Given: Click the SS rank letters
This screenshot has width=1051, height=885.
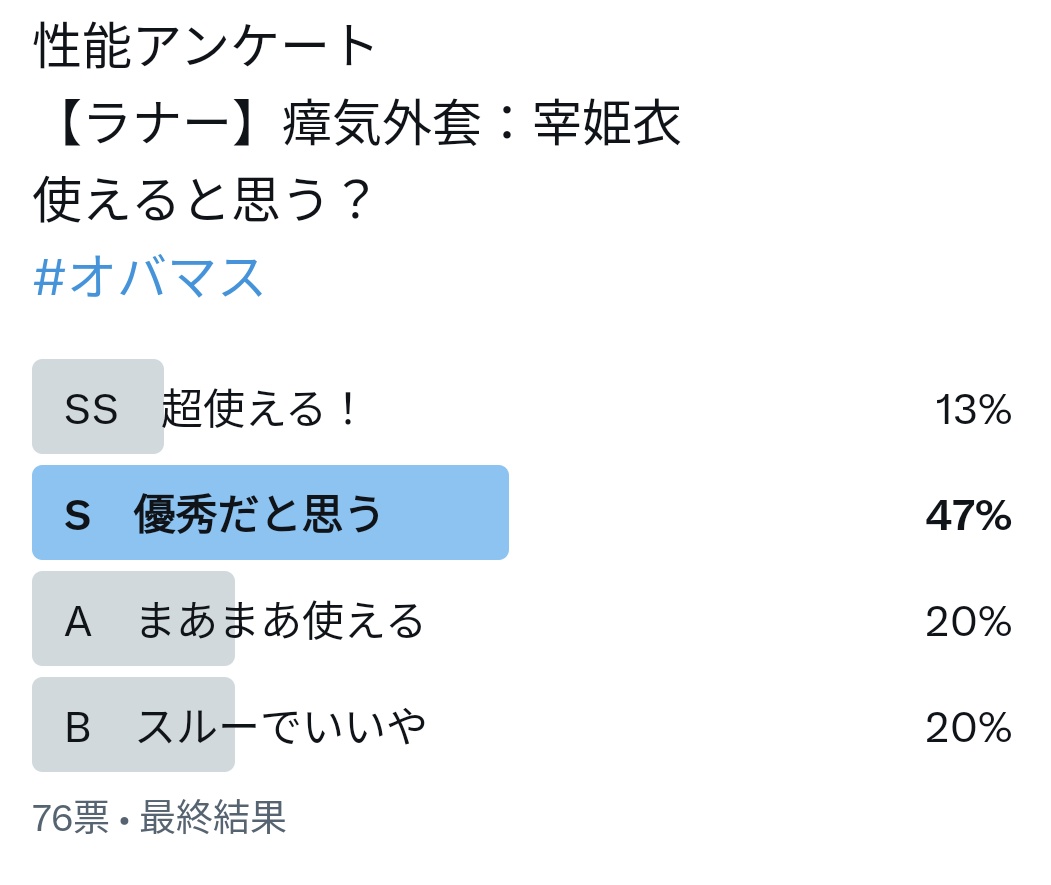Looking at the screenshot, I should [91, 409].
